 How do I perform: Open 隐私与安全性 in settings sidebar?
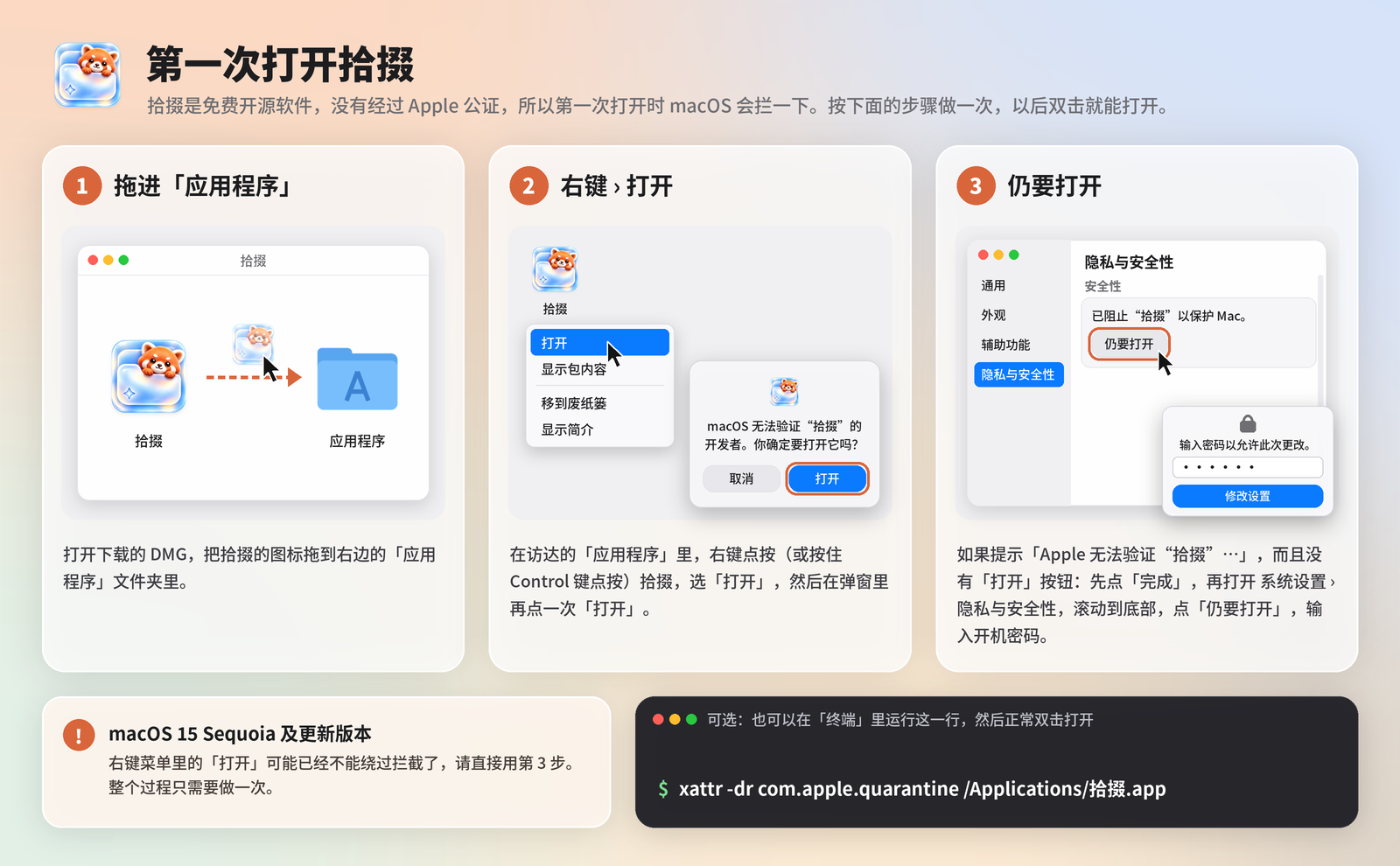1018,374
